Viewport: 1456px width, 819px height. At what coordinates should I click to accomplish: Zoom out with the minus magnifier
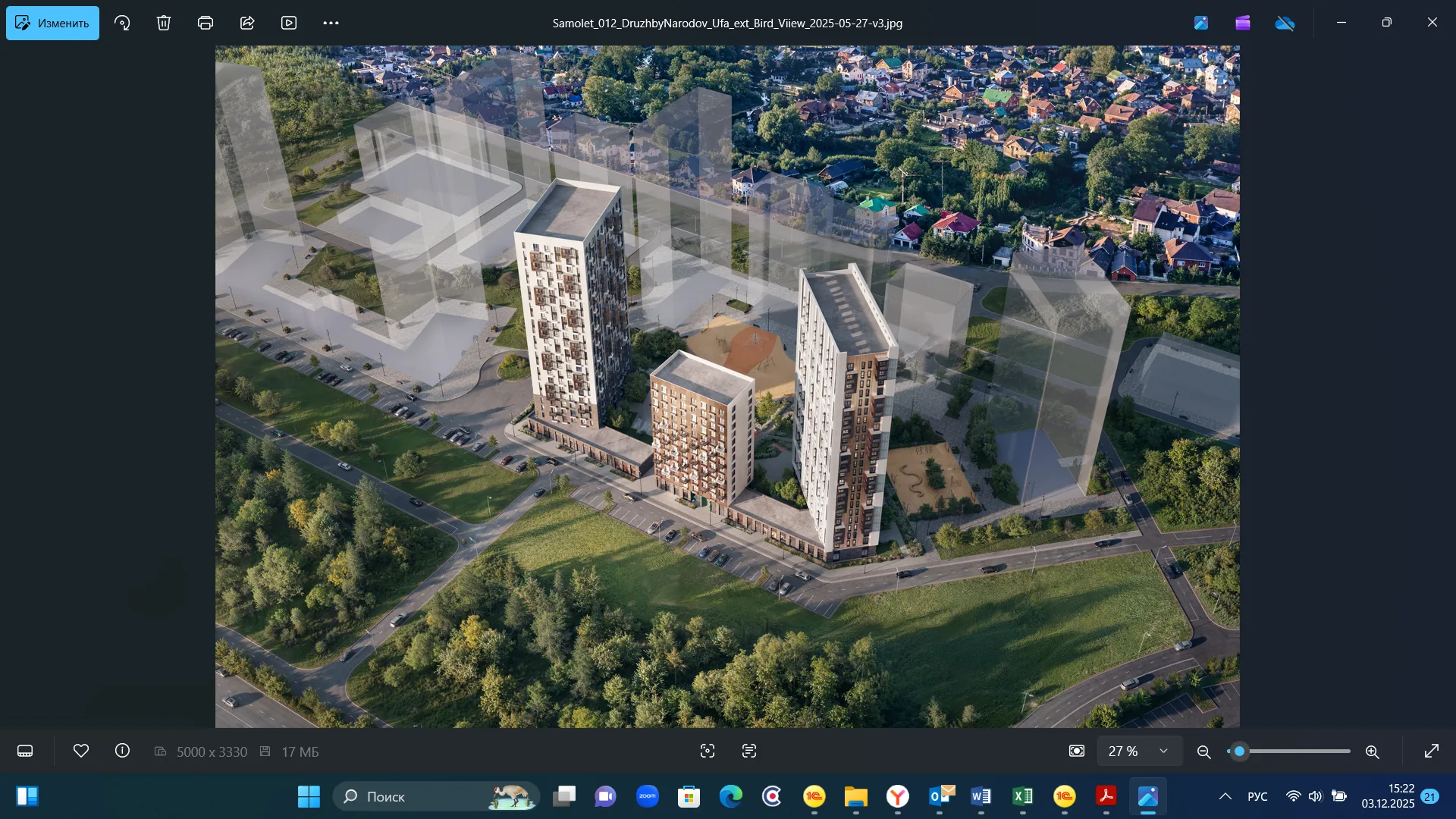click(1203, 752)
